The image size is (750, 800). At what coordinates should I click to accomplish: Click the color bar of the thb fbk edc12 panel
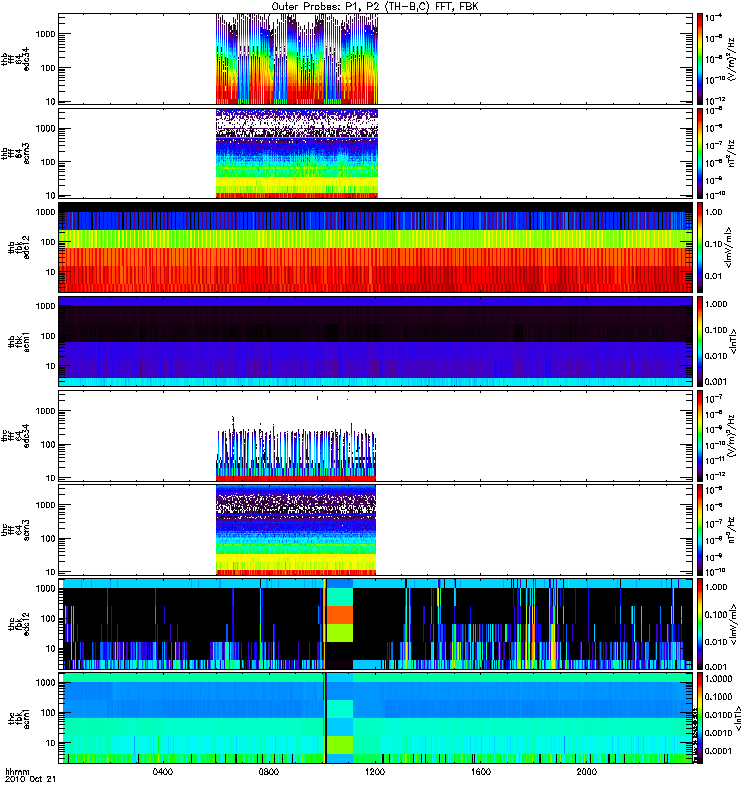coord(700,247)
